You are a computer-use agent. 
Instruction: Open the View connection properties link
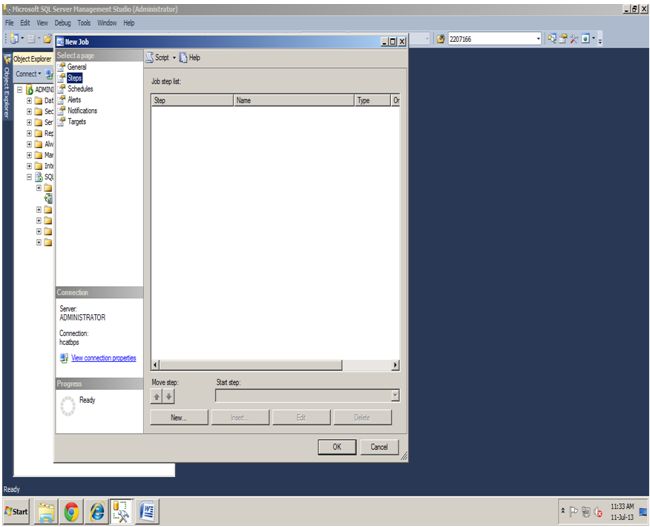click(104, 358)
